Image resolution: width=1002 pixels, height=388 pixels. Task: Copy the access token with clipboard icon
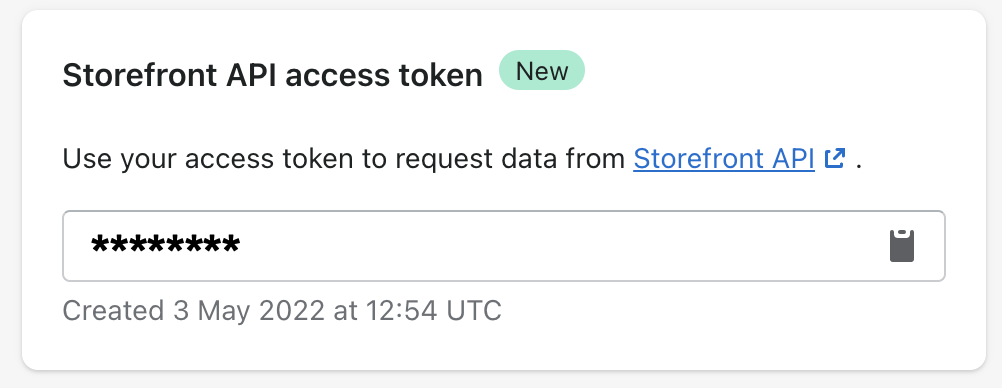pyautogui.click(x=902, y=246)
